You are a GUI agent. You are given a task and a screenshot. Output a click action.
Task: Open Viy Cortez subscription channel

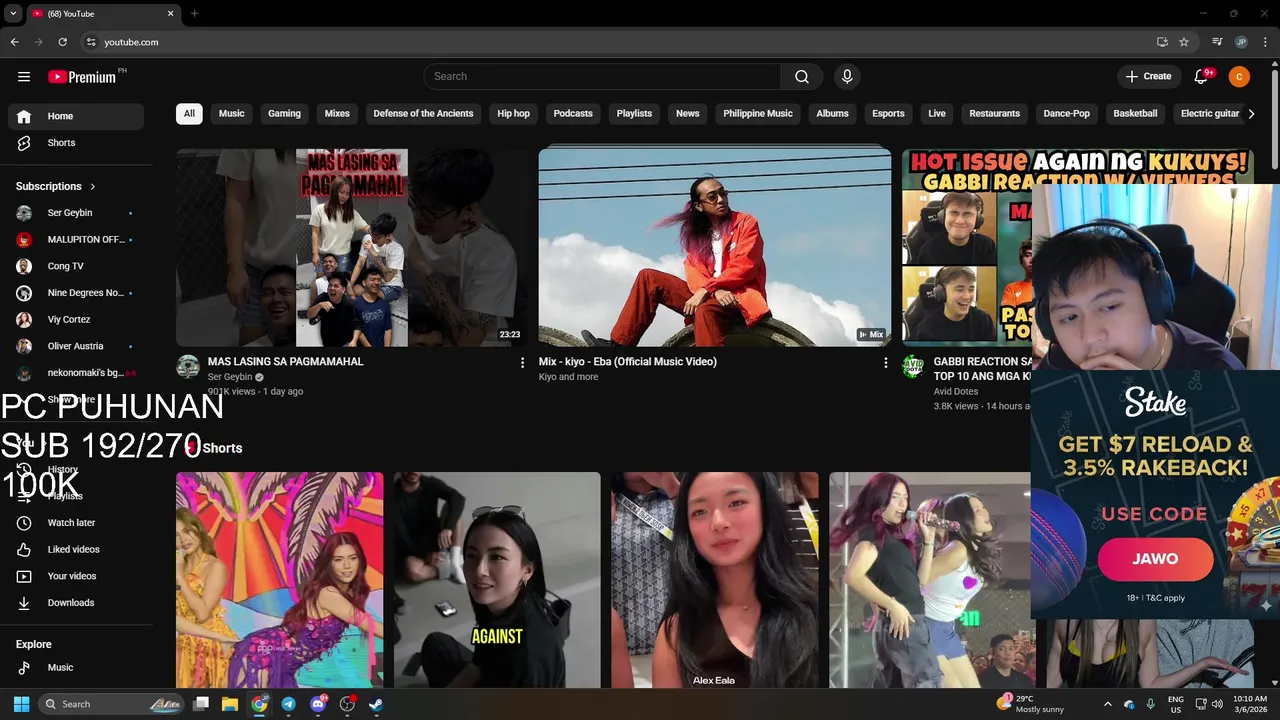(x=76, y=320)
